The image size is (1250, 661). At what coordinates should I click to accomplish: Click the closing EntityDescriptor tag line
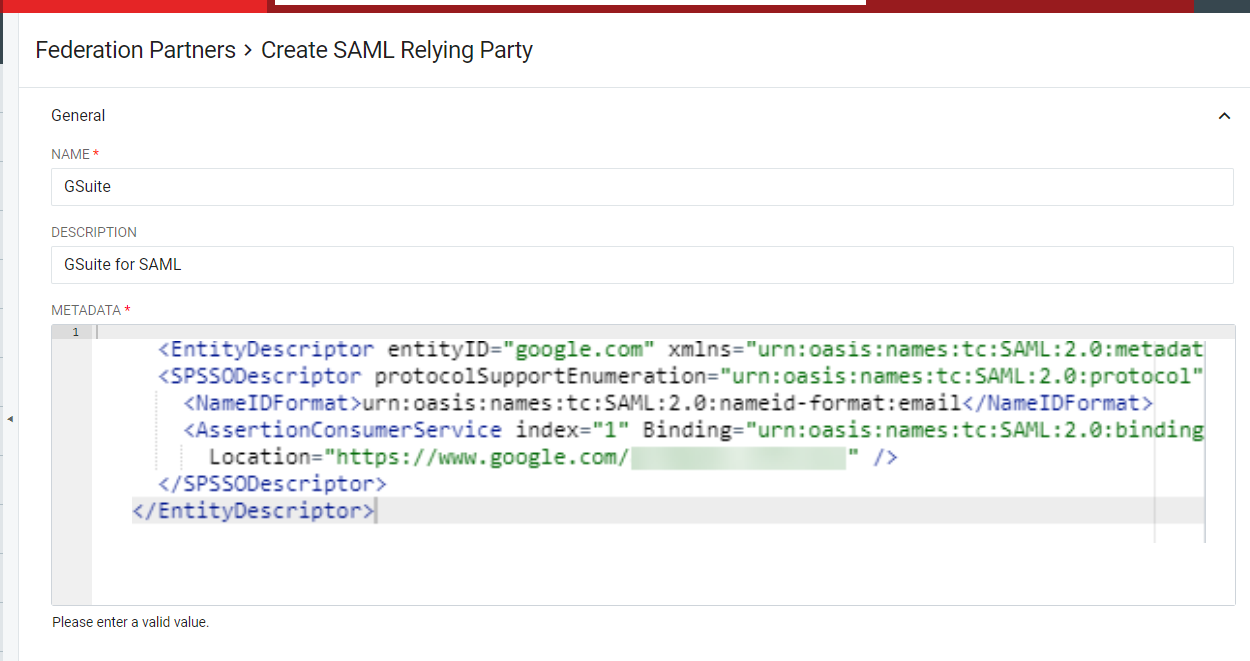coord(253,511)
